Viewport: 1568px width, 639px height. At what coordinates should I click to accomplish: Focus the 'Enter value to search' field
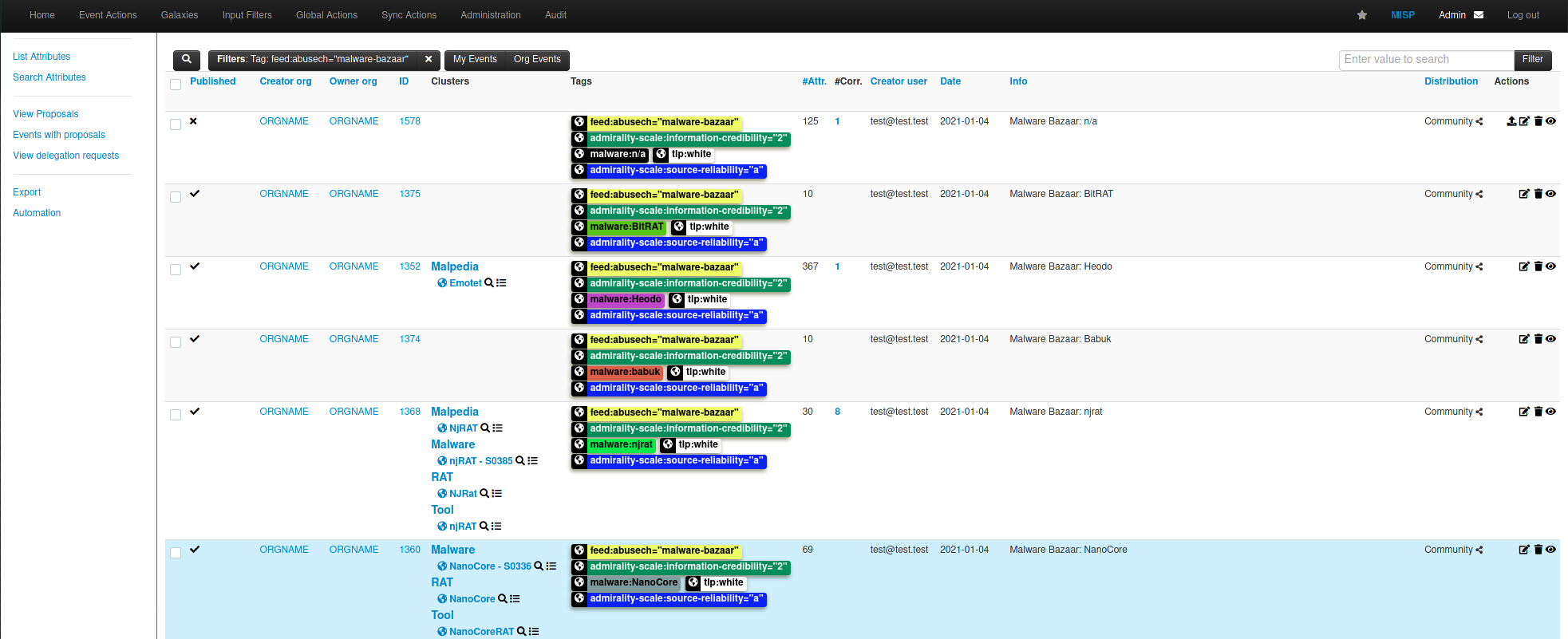tap(1427, 60)
